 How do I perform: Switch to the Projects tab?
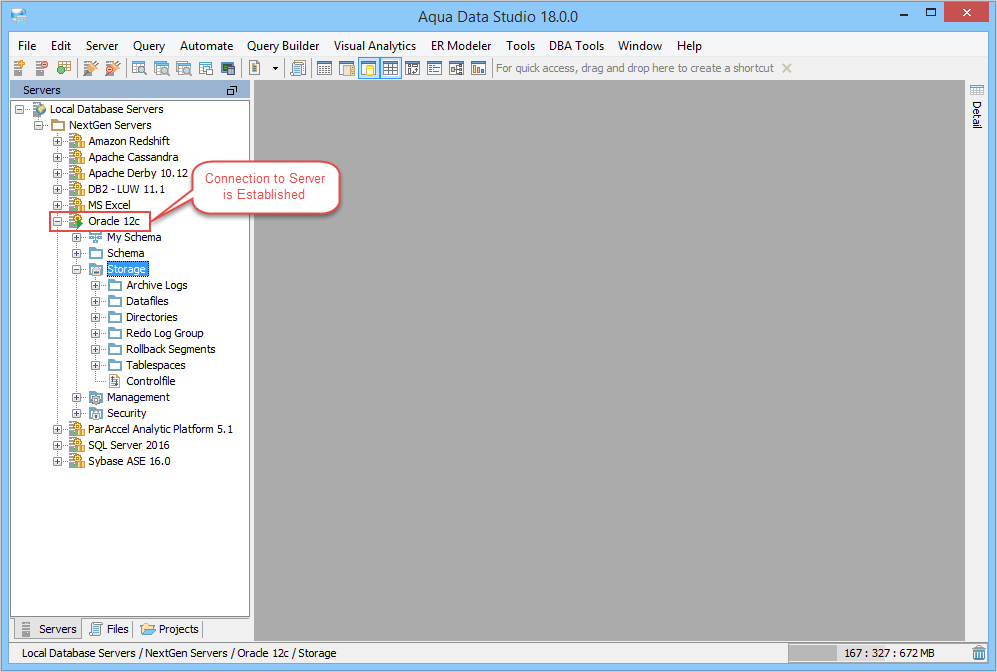(x=169, y=629)
